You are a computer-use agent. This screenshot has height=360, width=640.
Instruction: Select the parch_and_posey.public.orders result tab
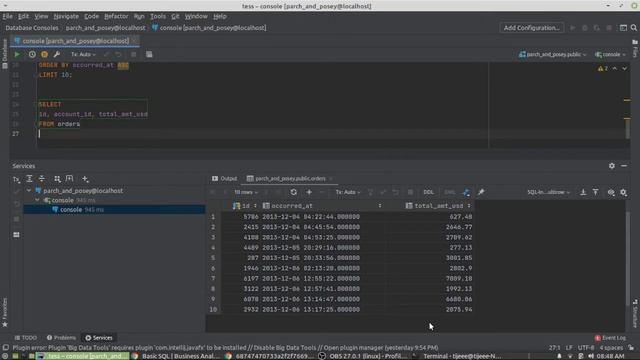tap(290, 178)
